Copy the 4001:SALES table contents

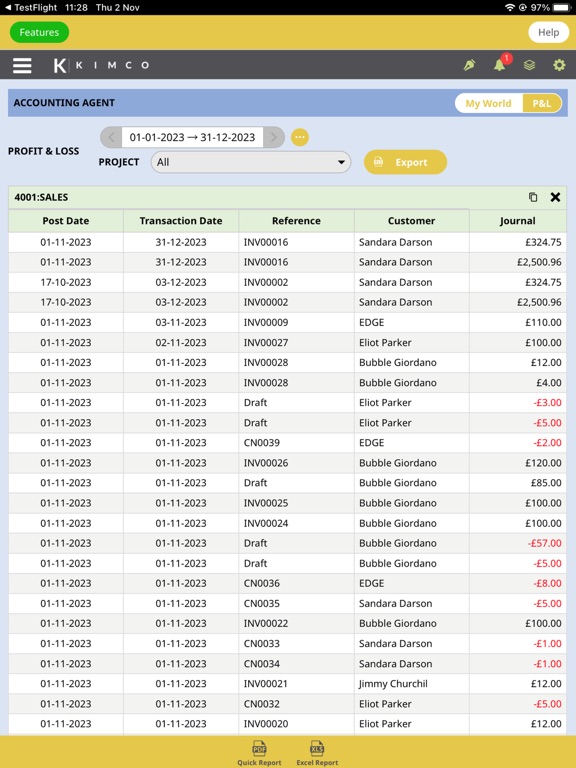[533, 197]
